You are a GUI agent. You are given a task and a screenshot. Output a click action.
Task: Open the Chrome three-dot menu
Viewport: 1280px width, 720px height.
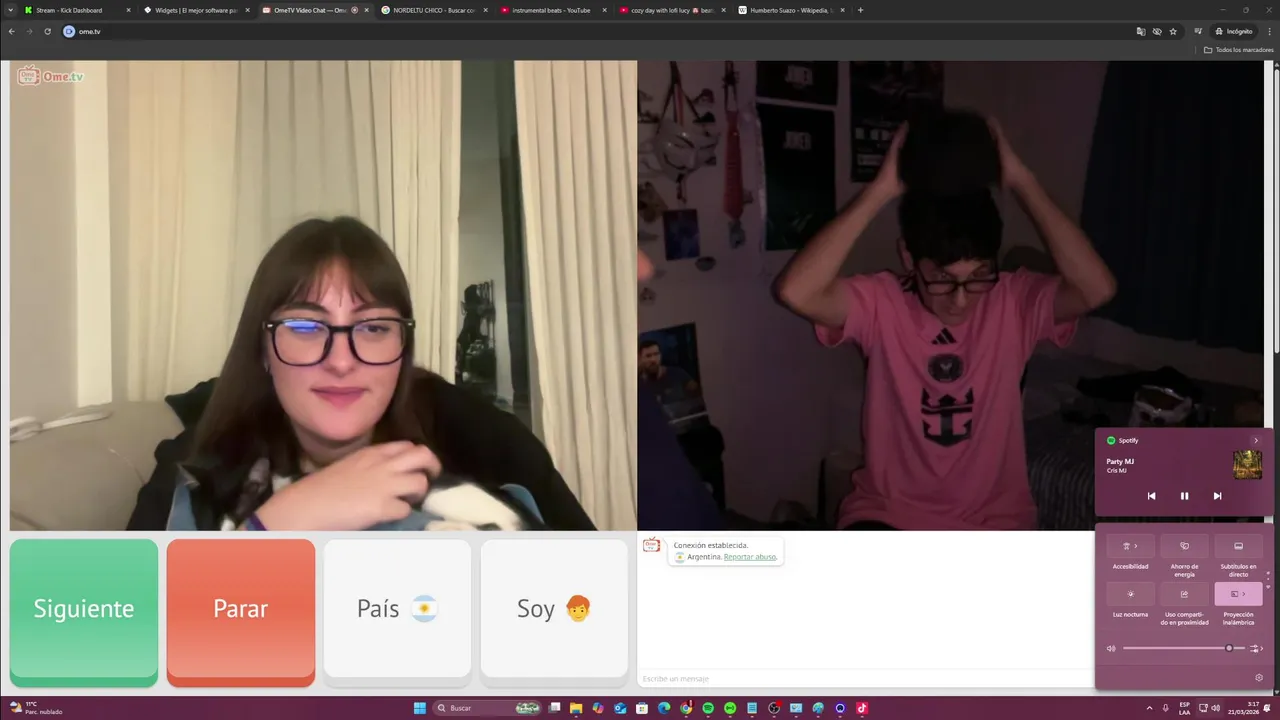(x=1269, y=31)
